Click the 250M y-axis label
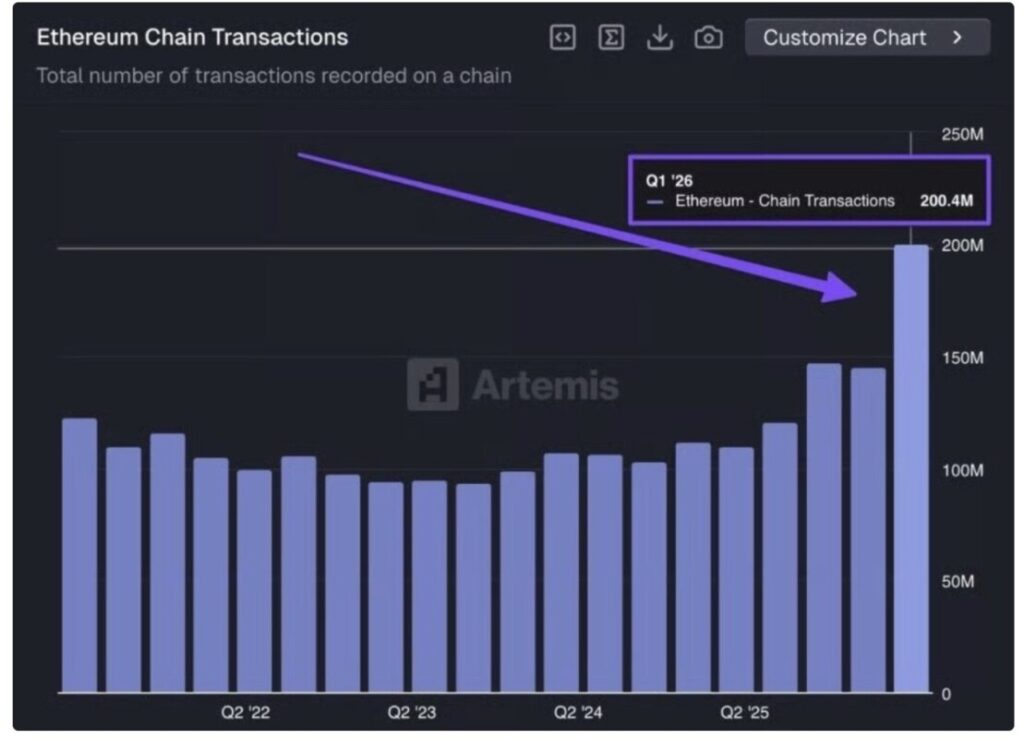 [963, 135]
